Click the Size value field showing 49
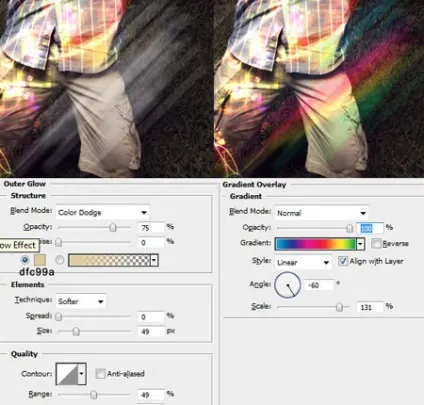Image resolution: width=424 pixels, height=405 pixels. click(151, 331)
